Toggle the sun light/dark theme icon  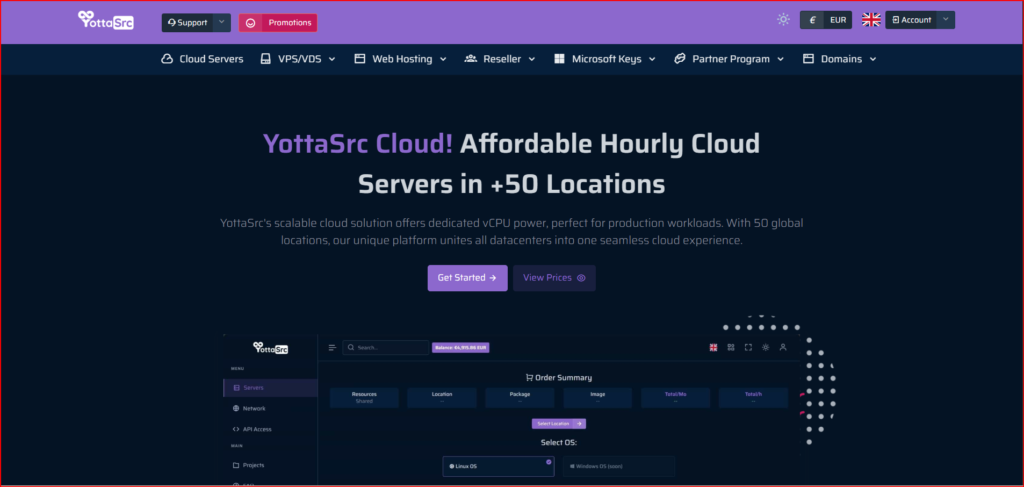783,20
